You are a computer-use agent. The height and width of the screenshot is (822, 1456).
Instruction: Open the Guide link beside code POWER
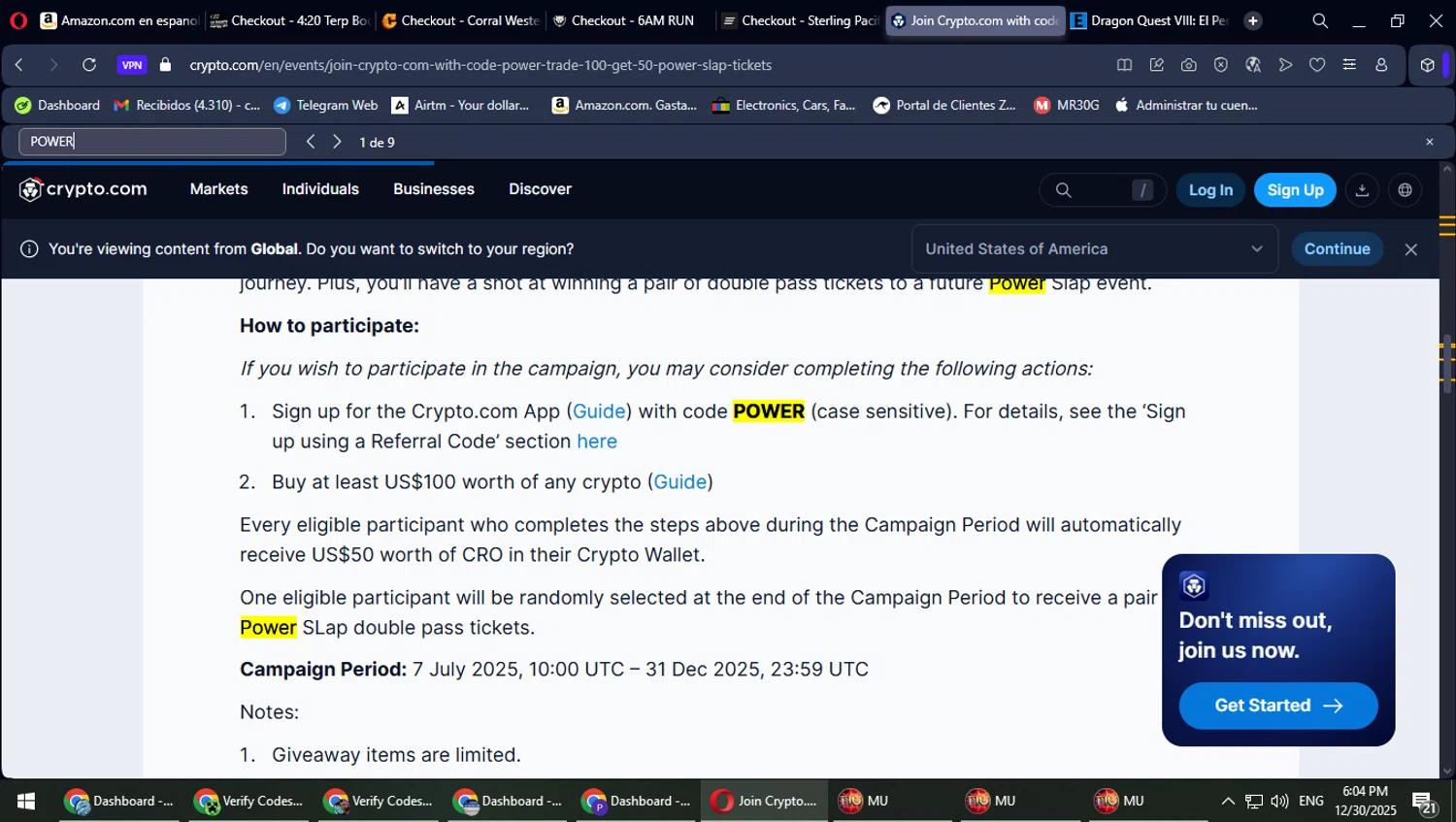point(599,411)
